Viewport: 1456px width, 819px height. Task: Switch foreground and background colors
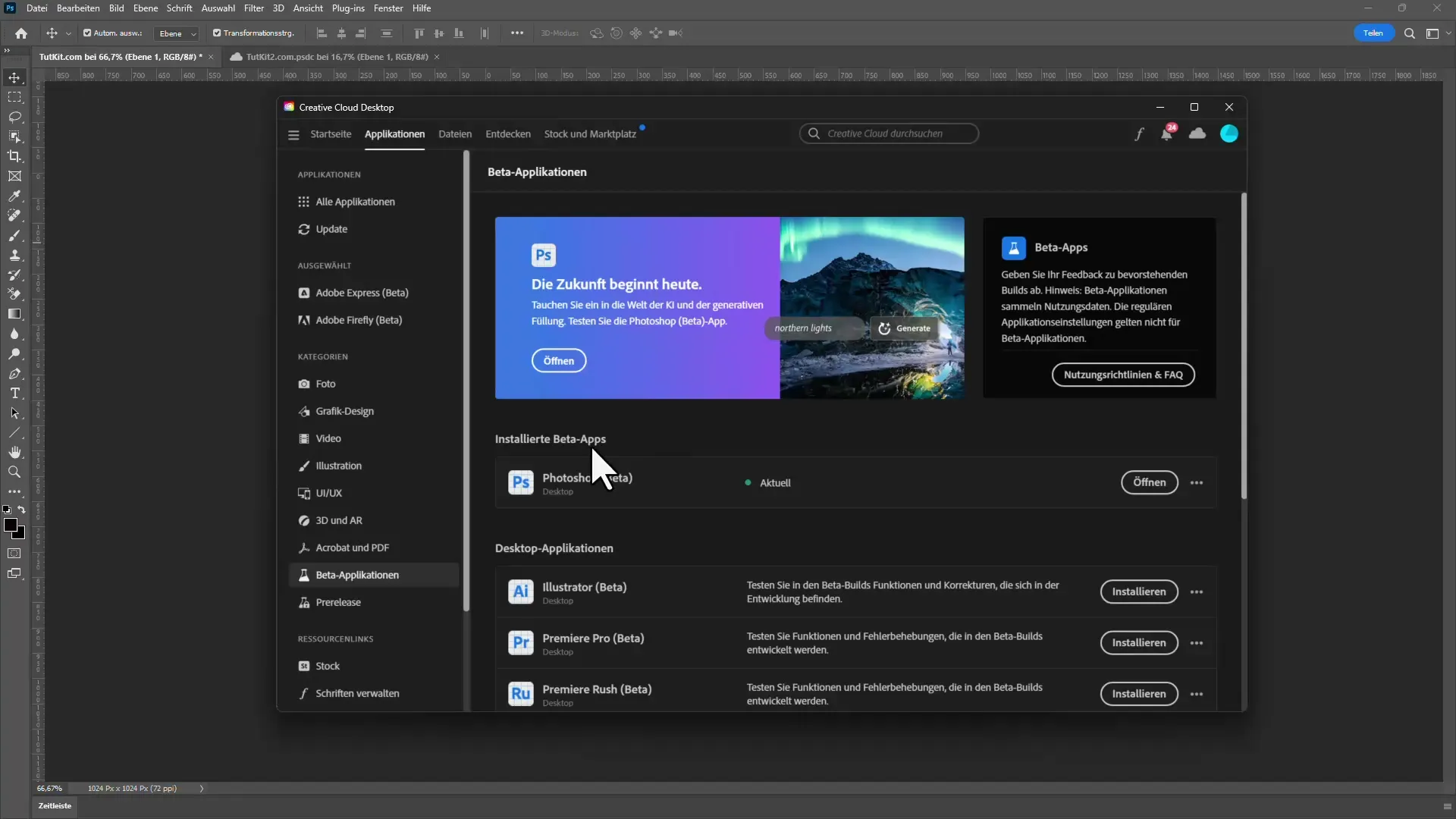[21, 510]
